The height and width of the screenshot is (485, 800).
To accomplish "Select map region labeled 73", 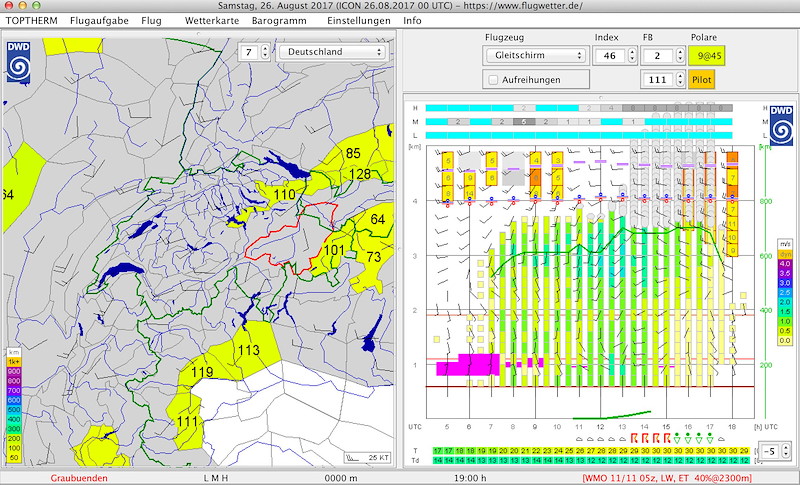I will pos(373,257).
